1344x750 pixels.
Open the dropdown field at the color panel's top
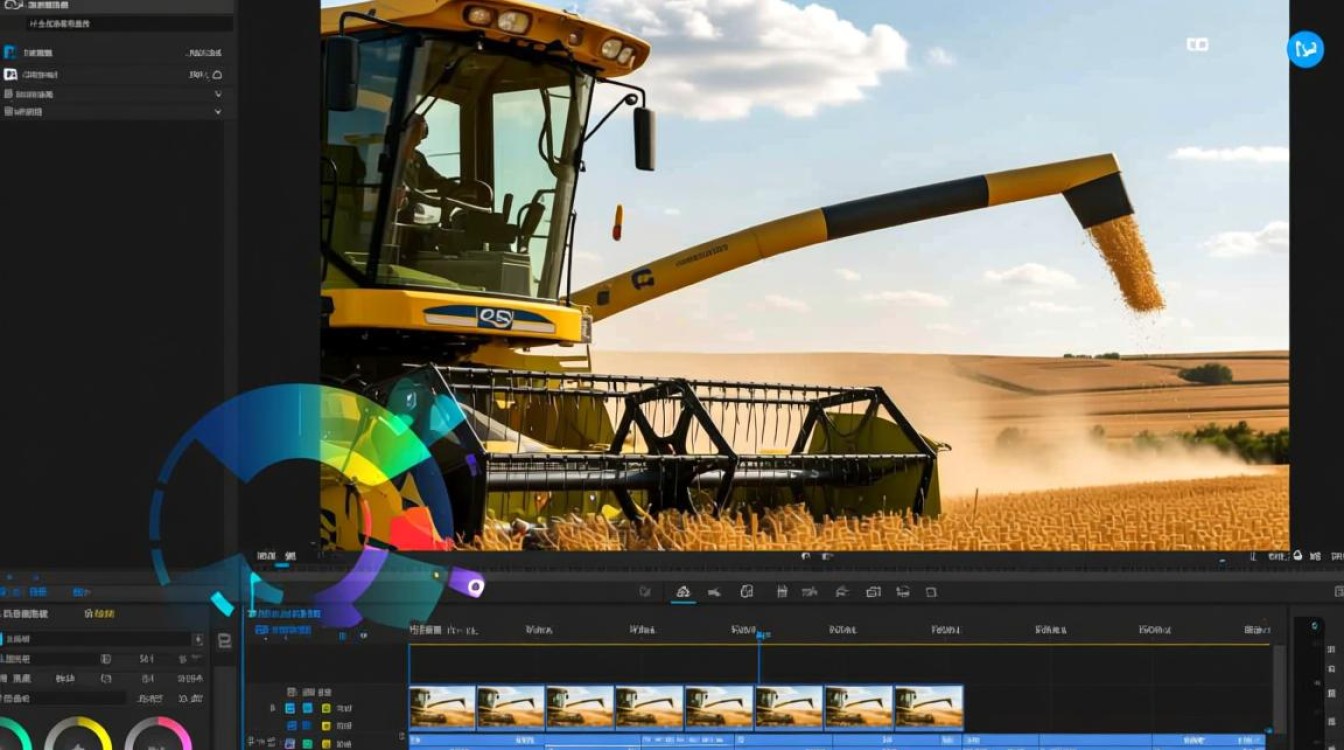[98, 638]
